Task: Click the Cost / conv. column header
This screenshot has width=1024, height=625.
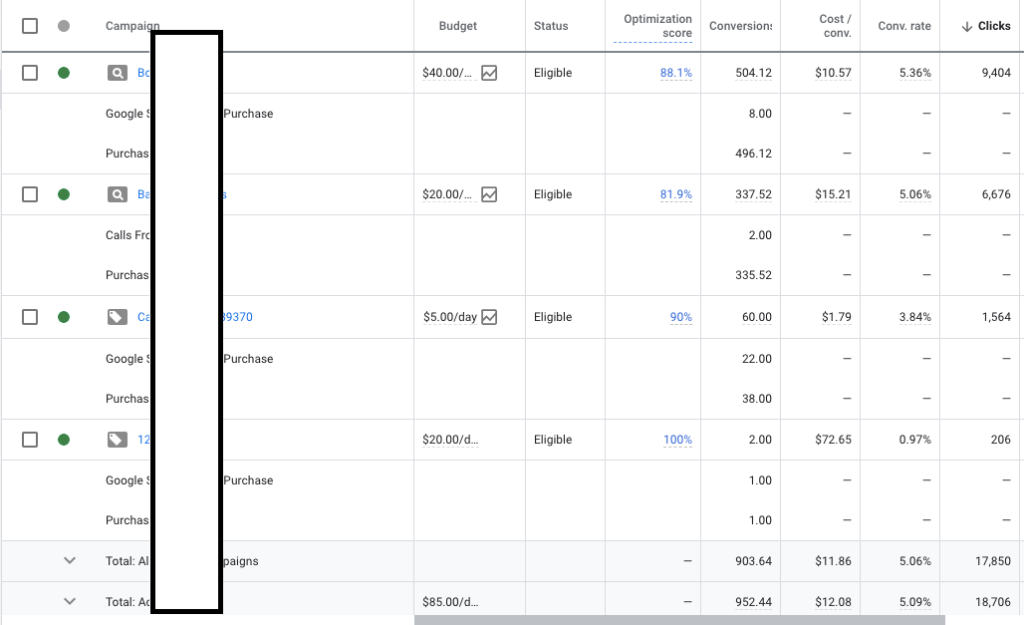Action: (835, 26)
